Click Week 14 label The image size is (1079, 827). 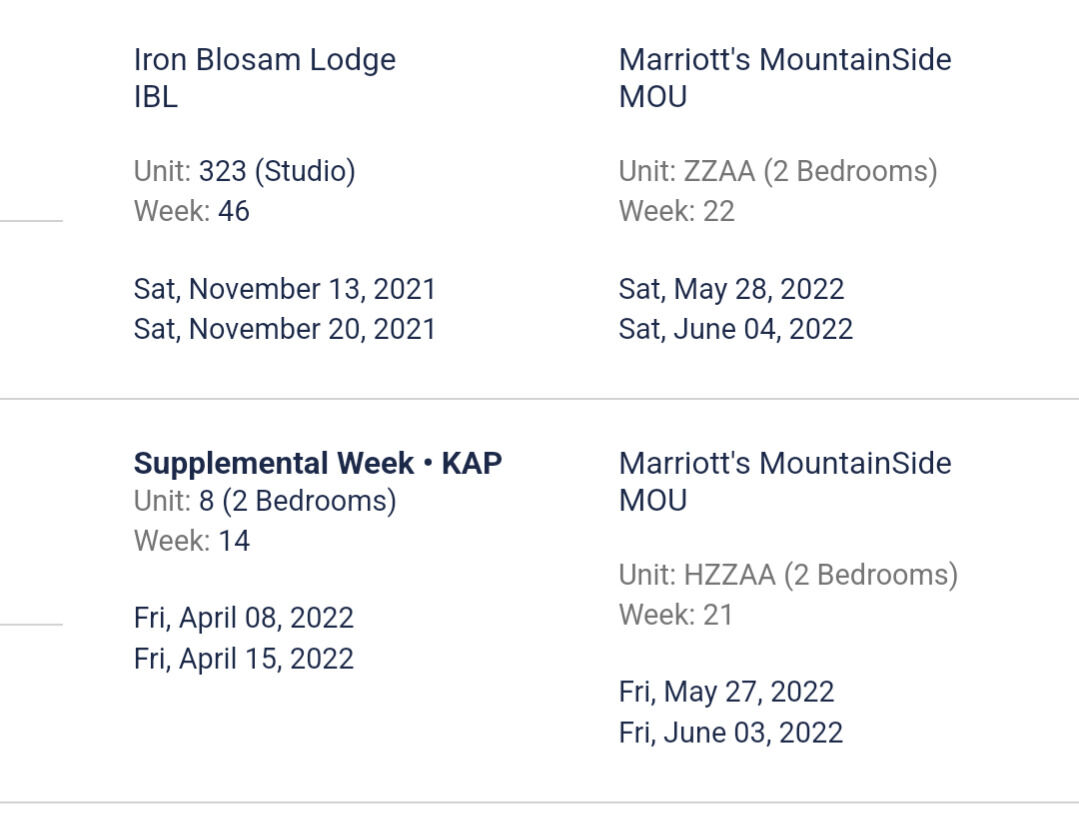(x=192, y=542)
